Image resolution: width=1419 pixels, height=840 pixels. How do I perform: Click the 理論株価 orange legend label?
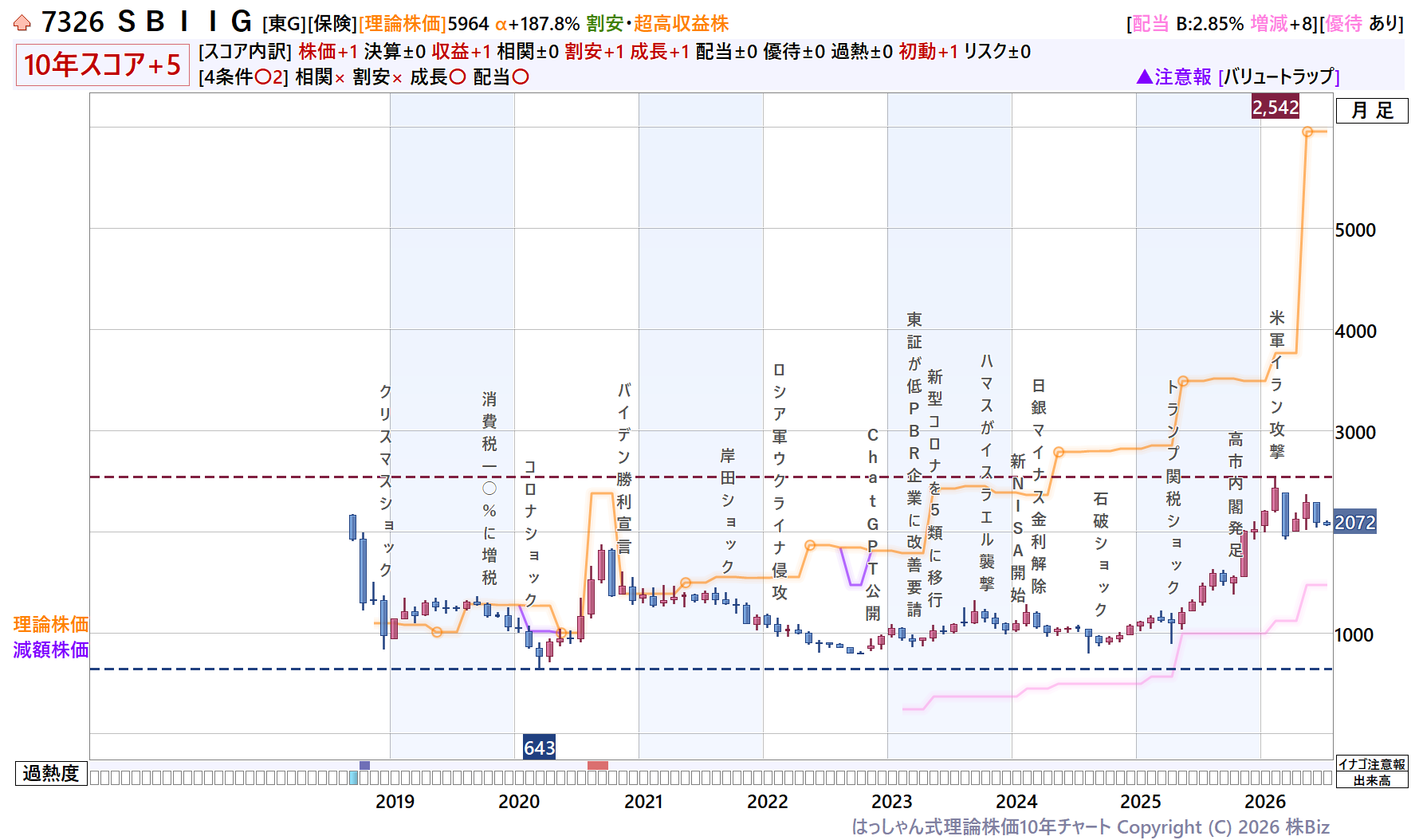(x=51, y=624)
